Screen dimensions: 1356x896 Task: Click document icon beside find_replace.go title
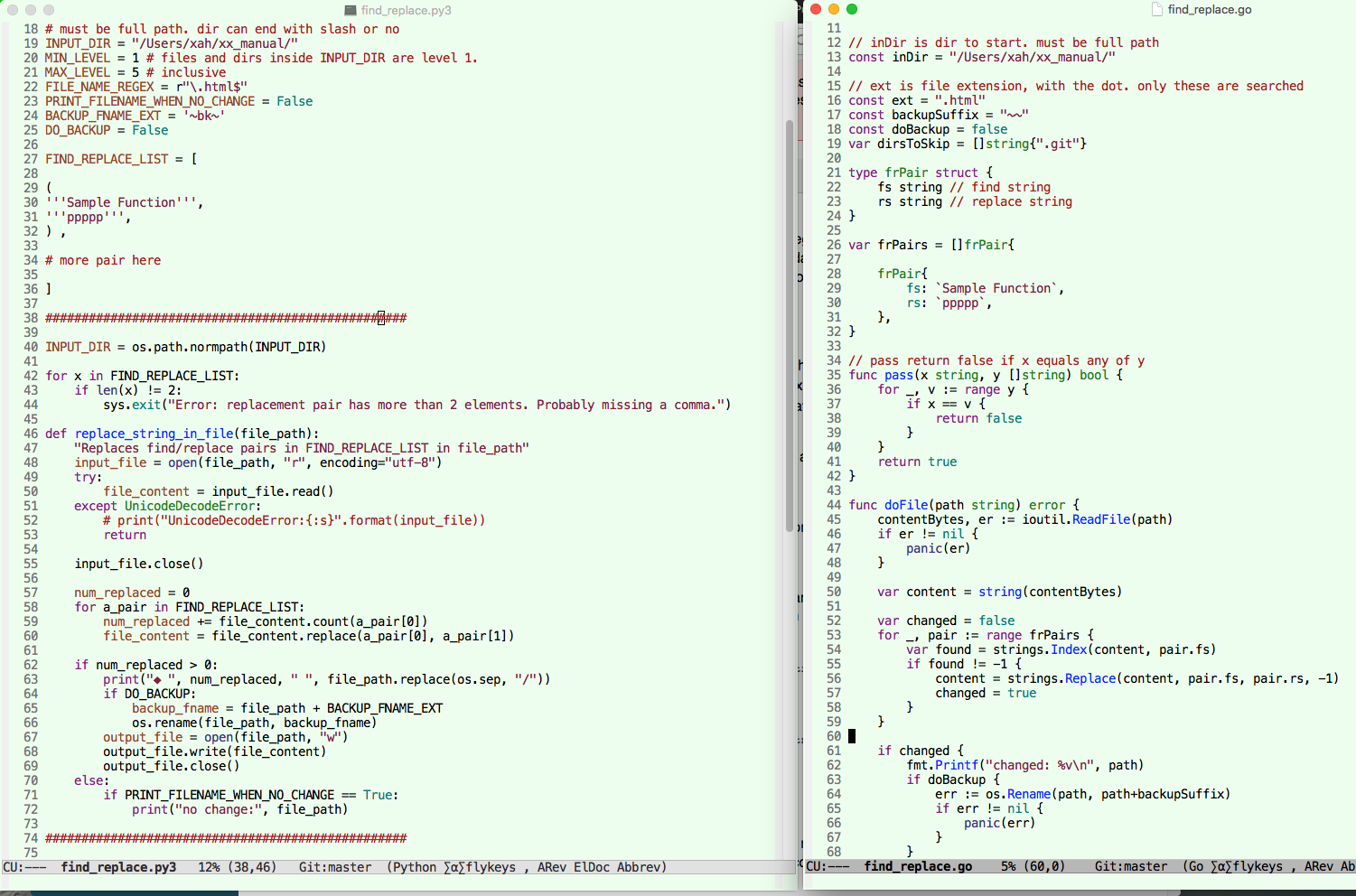click(1157, 9)
